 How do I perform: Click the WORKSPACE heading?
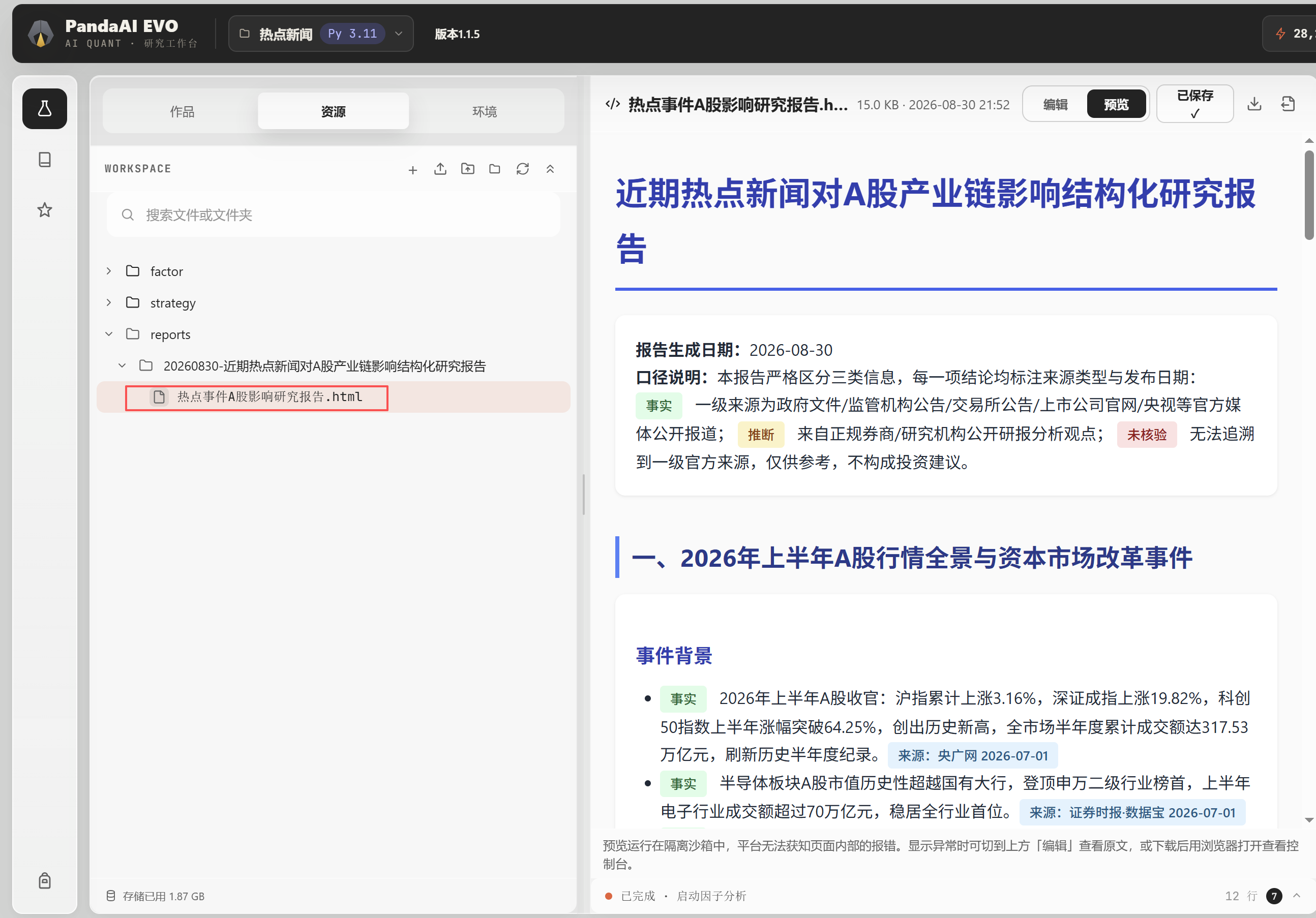tap(138, 169)
